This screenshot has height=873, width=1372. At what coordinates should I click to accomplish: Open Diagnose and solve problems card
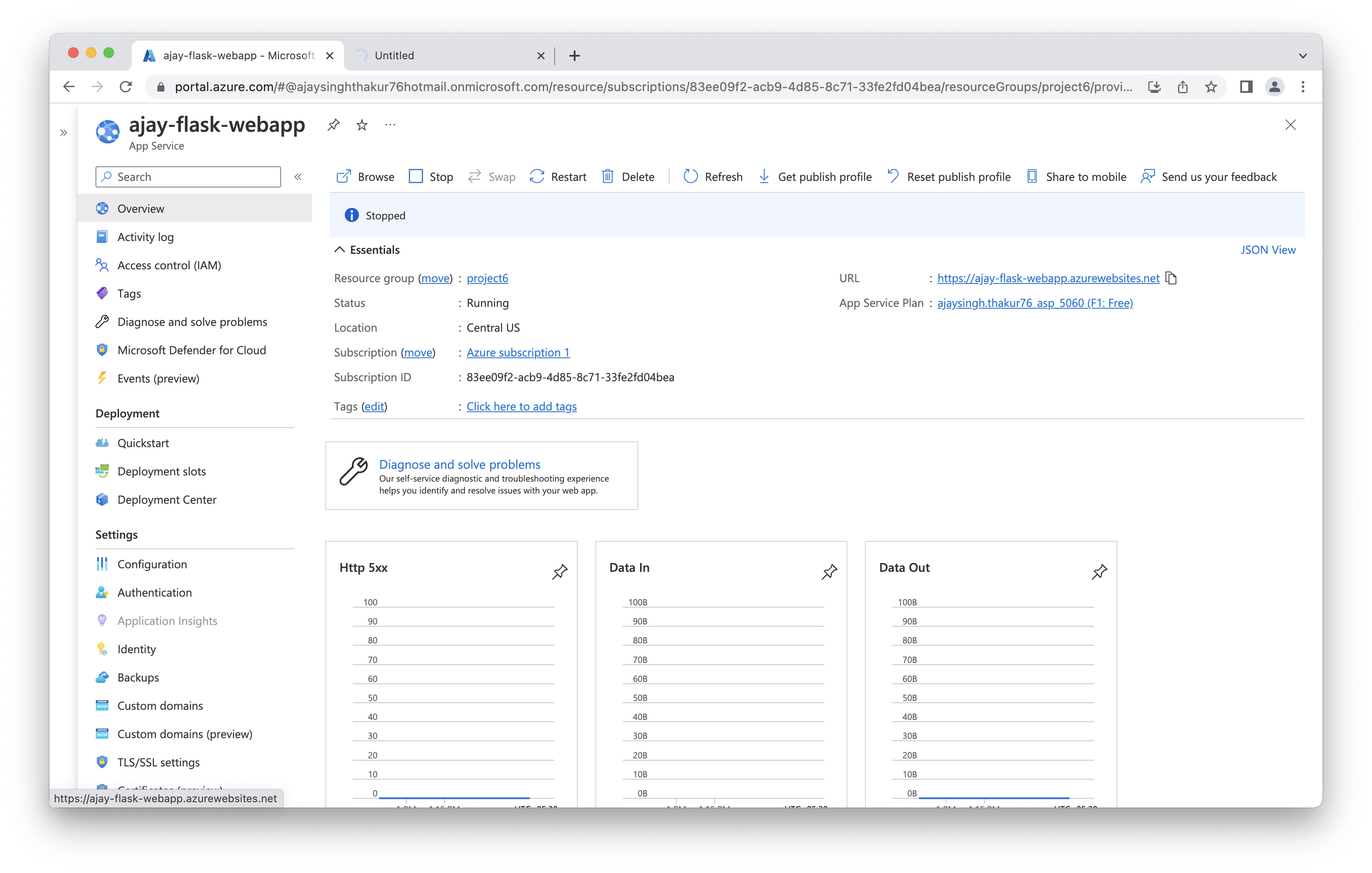pos(459,464)
